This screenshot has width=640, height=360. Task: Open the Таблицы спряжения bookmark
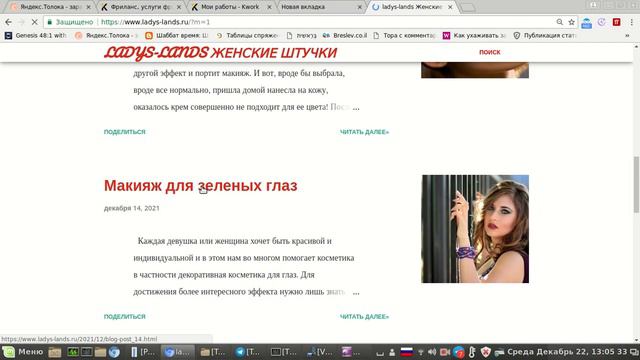[x=247, y=36]
